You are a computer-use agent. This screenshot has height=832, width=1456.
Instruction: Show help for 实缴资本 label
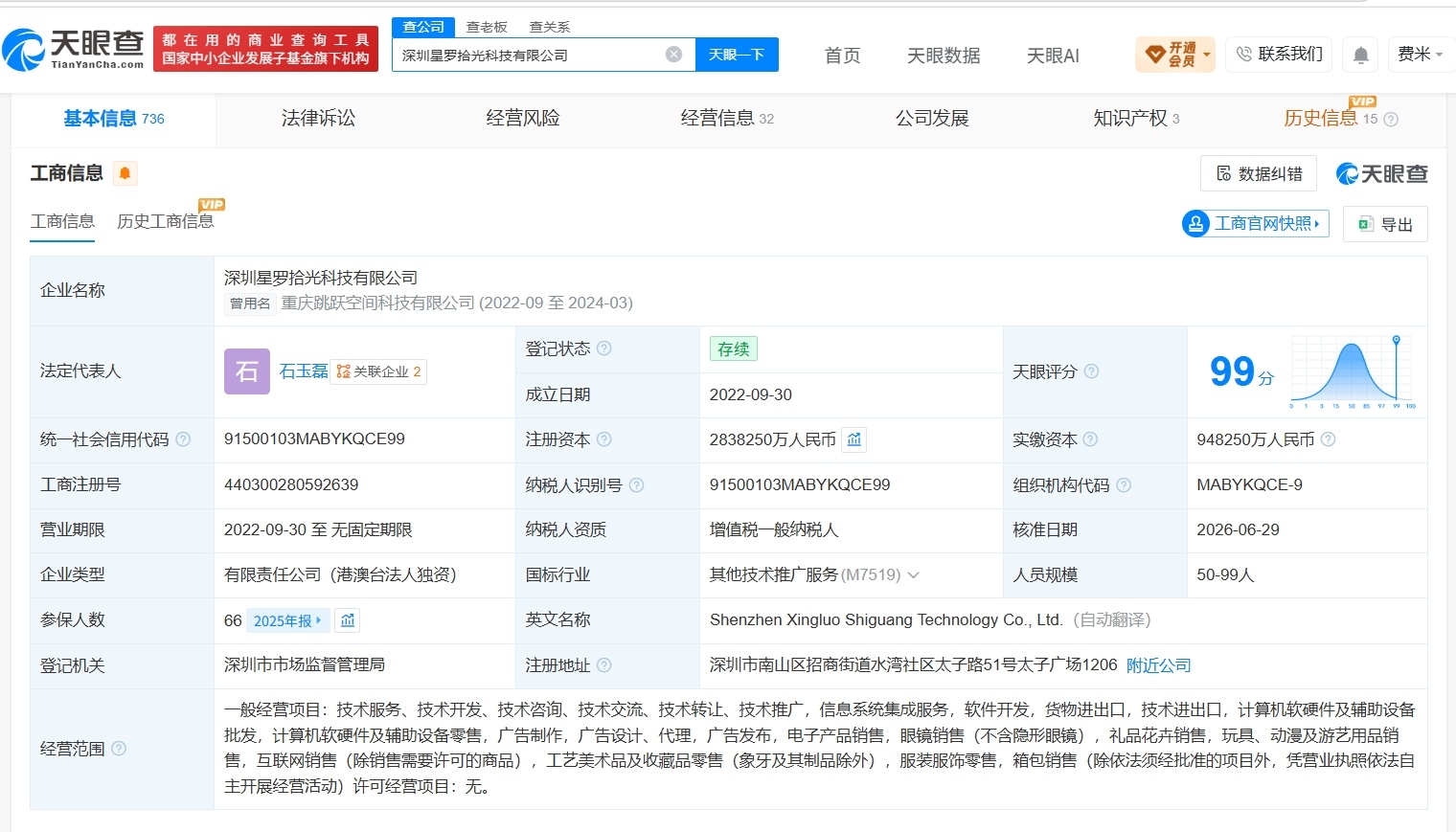coord(1090,439)
